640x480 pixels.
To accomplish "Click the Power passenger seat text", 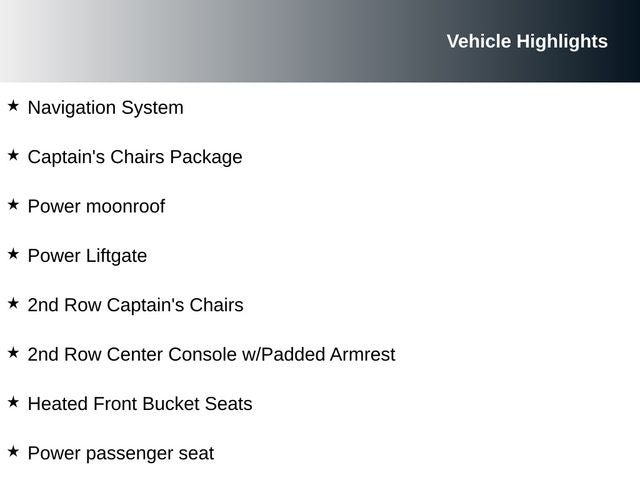I will click(121, 454).
